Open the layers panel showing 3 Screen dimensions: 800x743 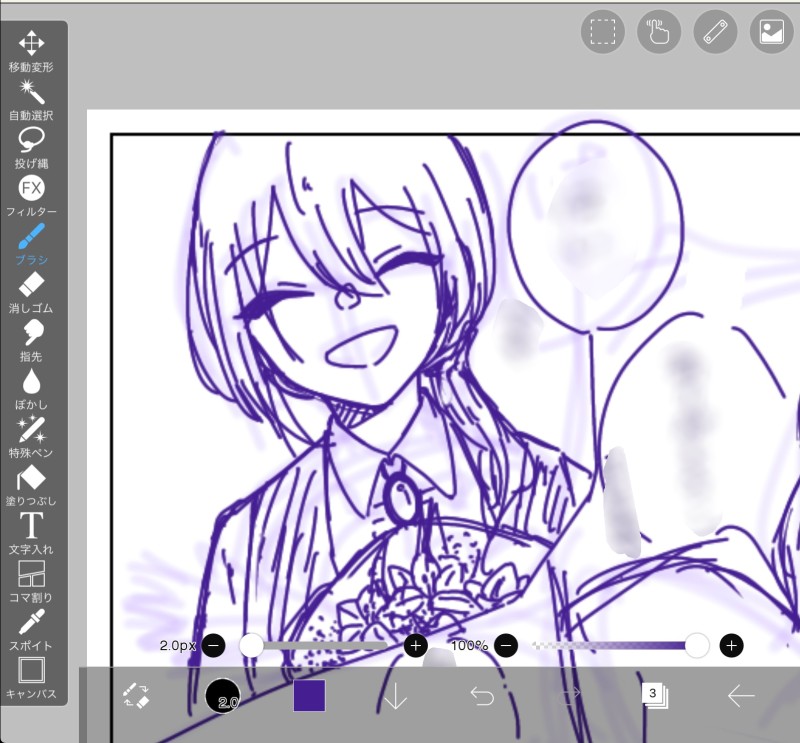[655, 695]
